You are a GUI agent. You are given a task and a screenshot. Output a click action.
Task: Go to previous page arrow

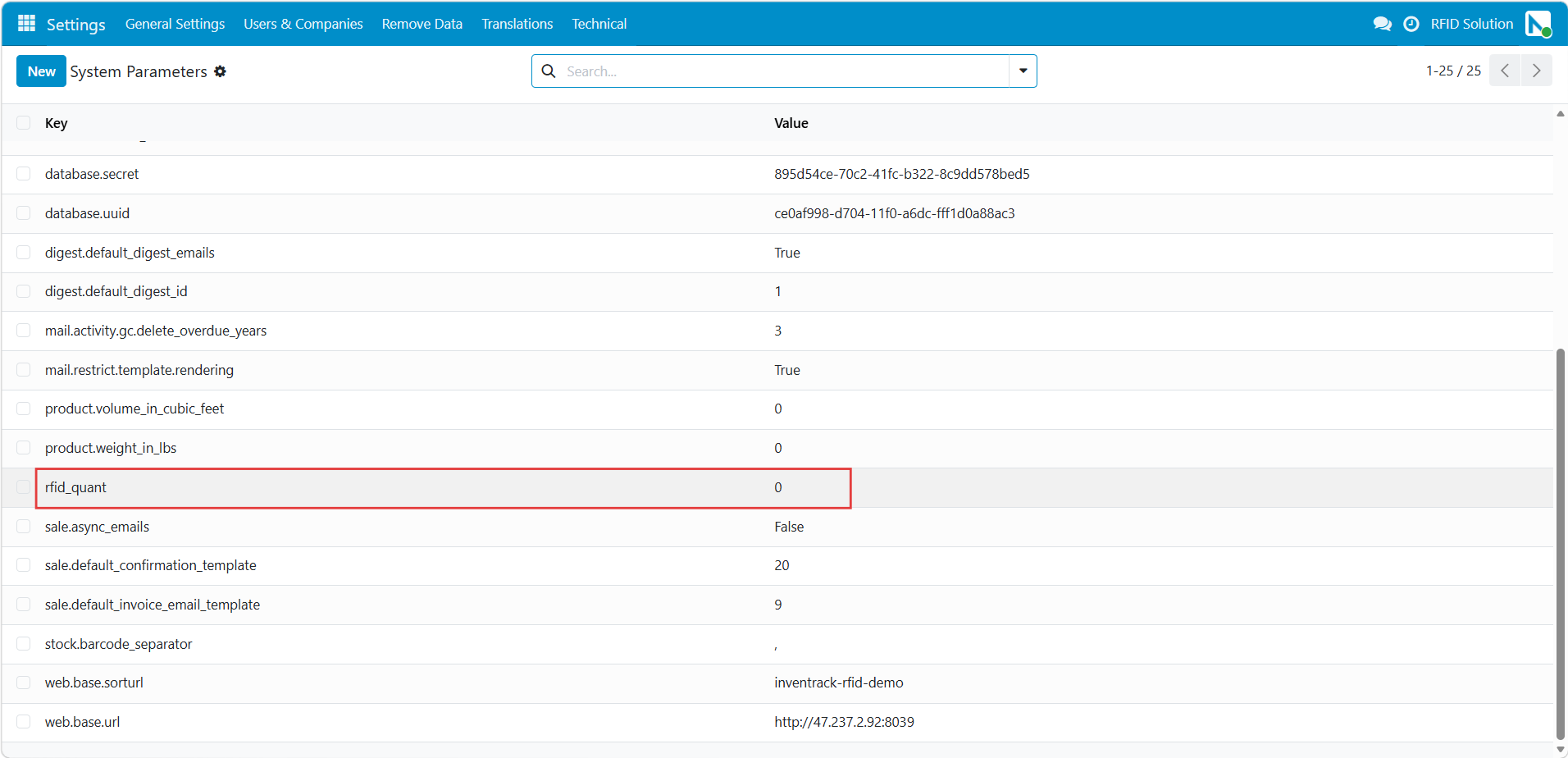[1505, 71]
